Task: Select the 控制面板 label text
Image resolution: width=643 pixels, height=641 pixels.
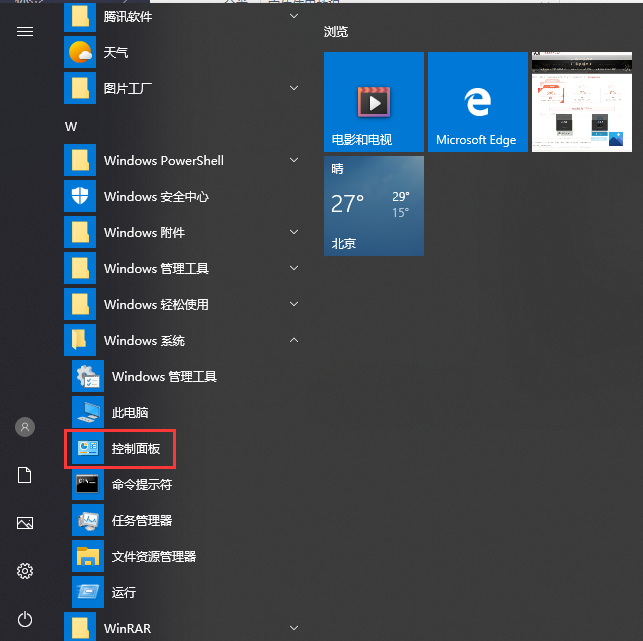Action: click(136, 449)
